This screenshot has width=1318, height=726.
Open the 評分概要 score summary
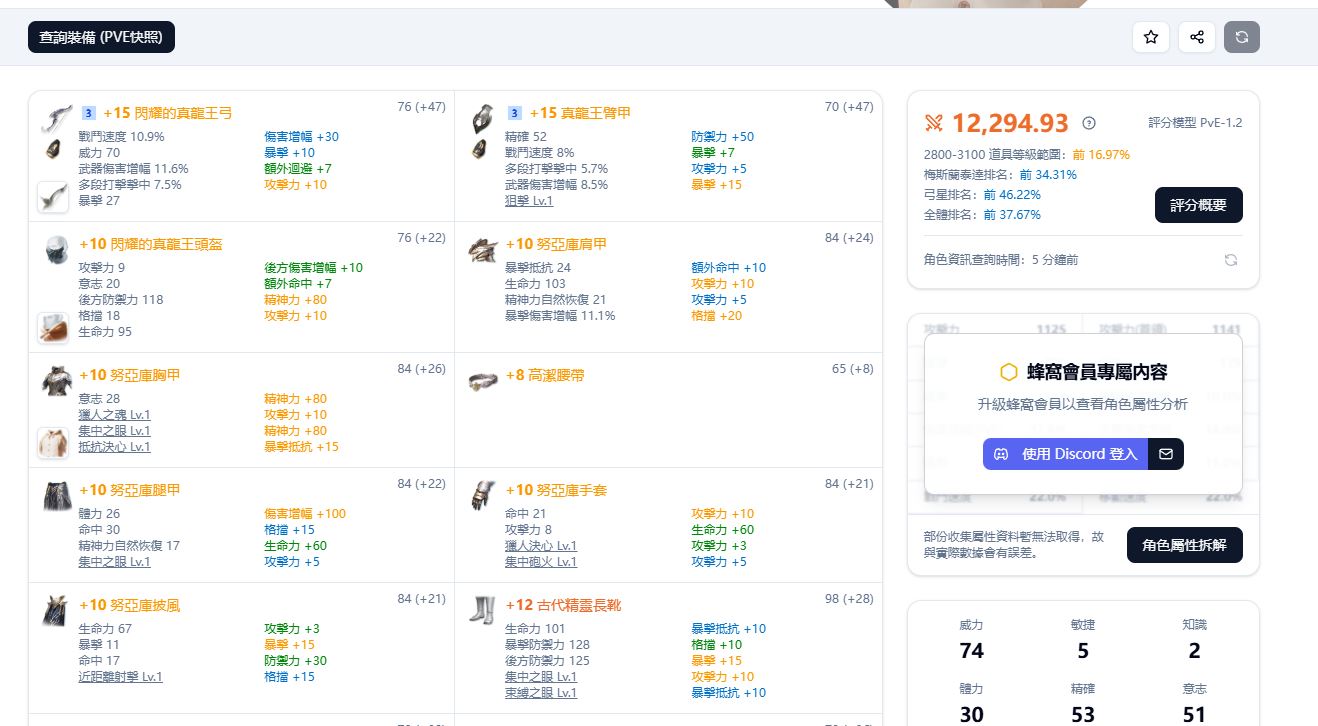click(1198, 205)
